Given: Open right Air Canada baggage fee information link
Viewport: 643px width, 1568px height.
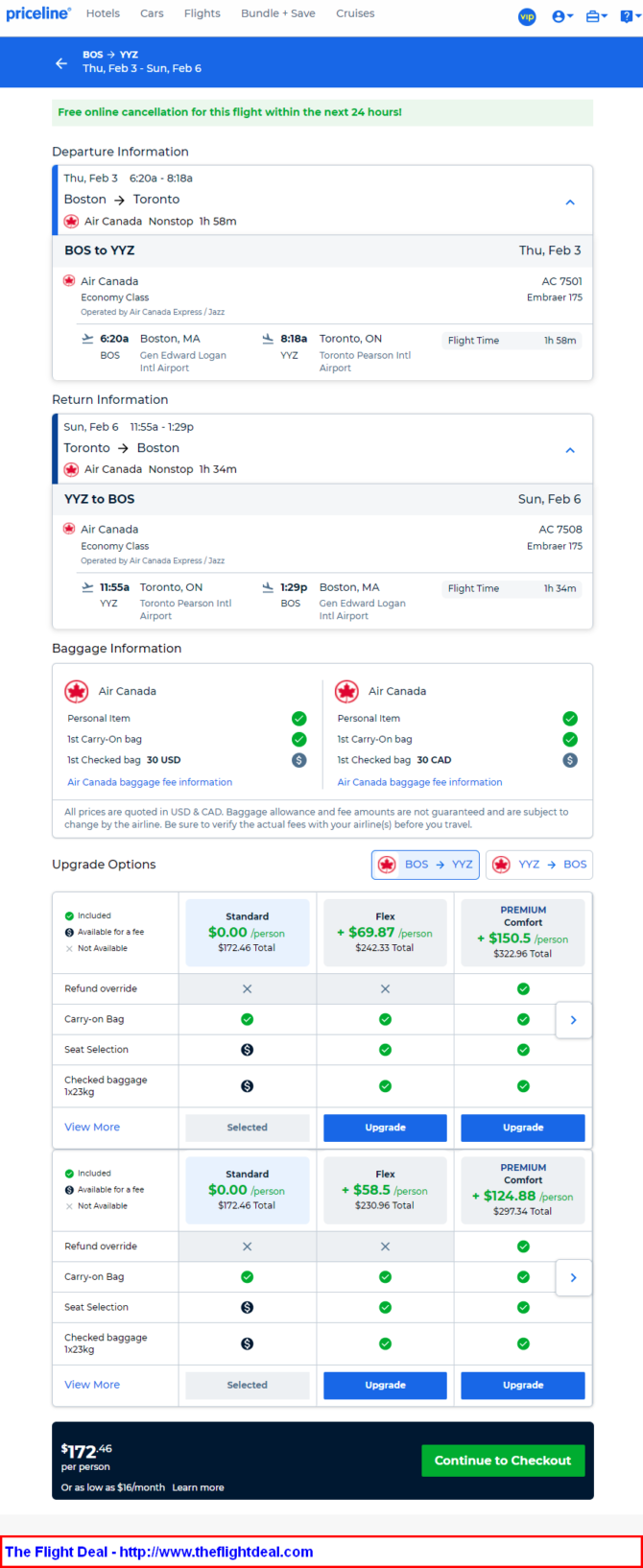Looking at the screenshot, I should tap(419, 782).
